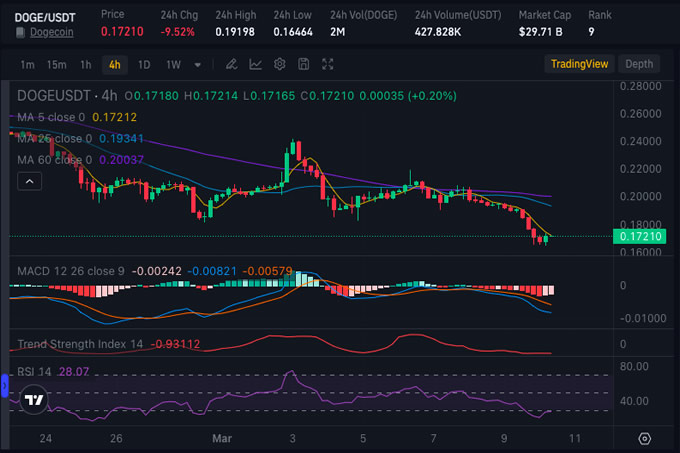Open the Dogecoin link
680x453 pixels.
click(x=51, y=33)
